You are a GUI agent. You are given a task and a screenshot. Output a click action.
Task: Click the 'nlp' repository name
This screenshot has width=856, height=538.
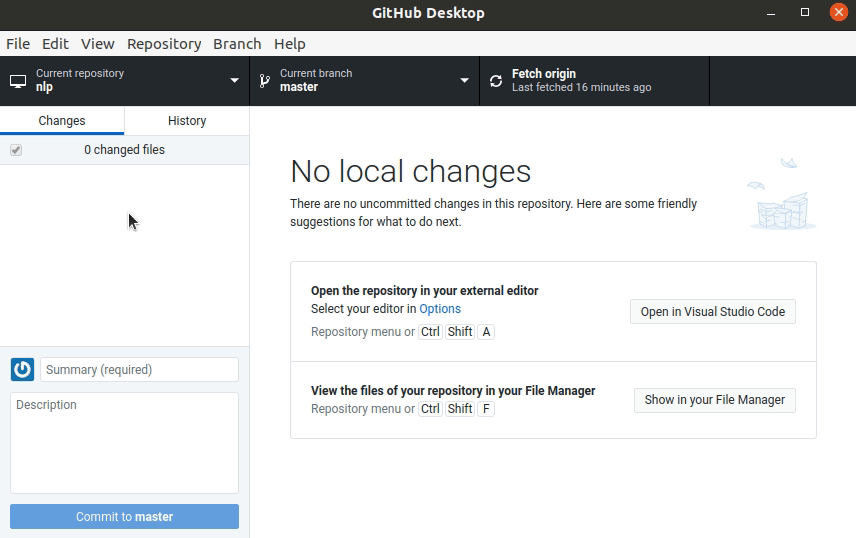[44, 87]
